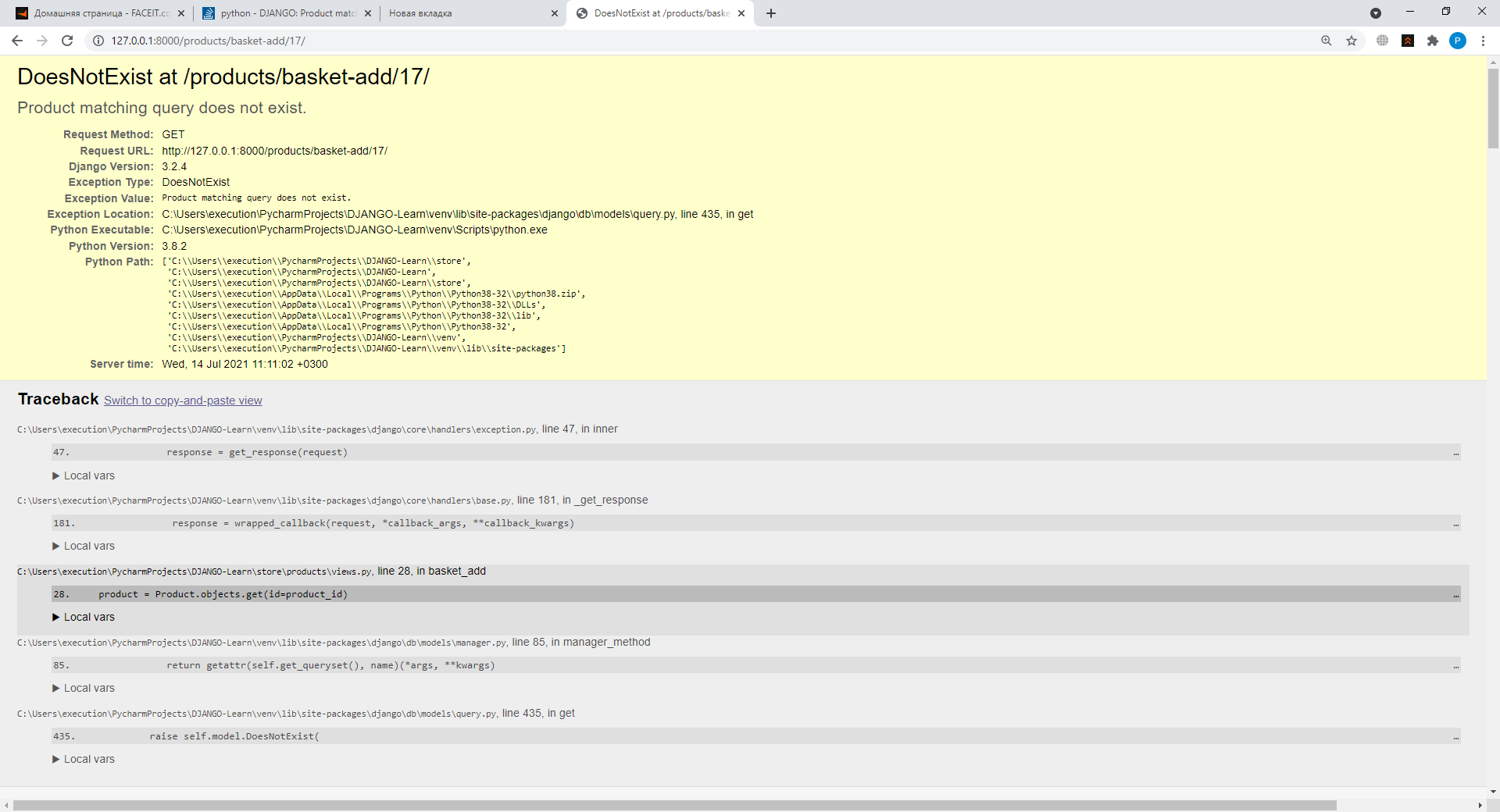Click the orange chevron extension icon

point(1409,40)
